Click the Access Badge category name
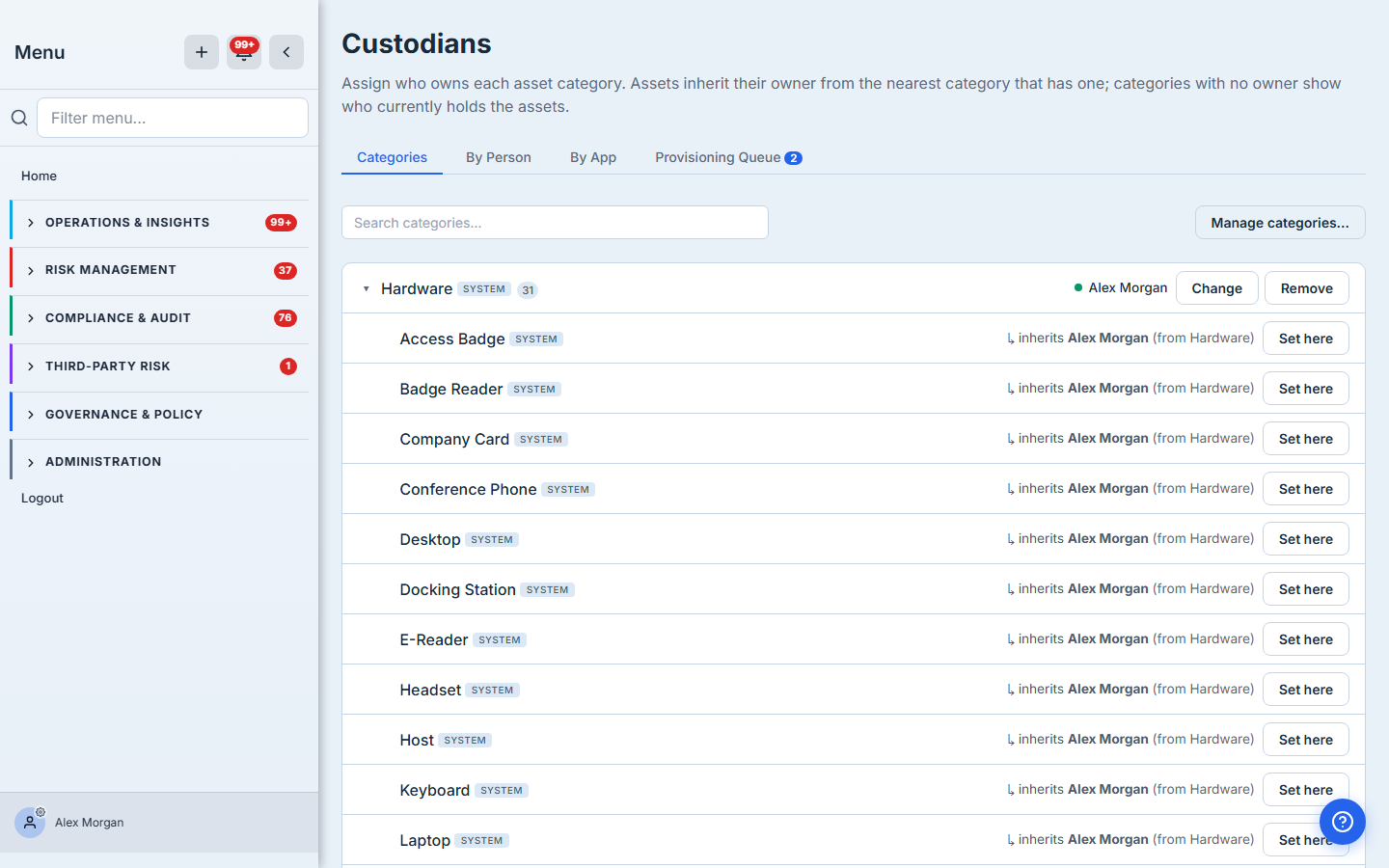The height and width of the screenshot is (868, 1389). [x=452, y=339]
